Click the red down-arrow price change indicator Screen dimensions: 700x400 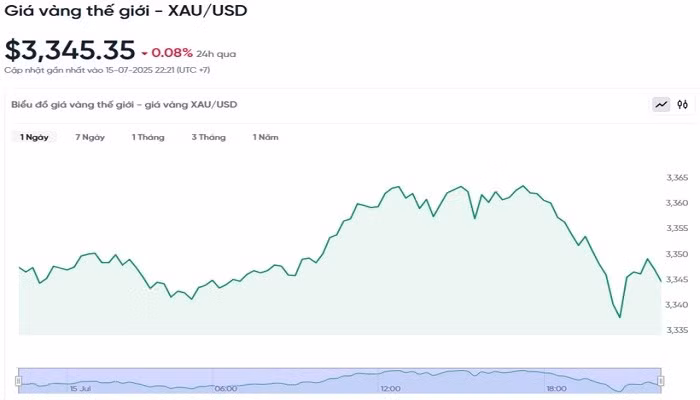145,53
